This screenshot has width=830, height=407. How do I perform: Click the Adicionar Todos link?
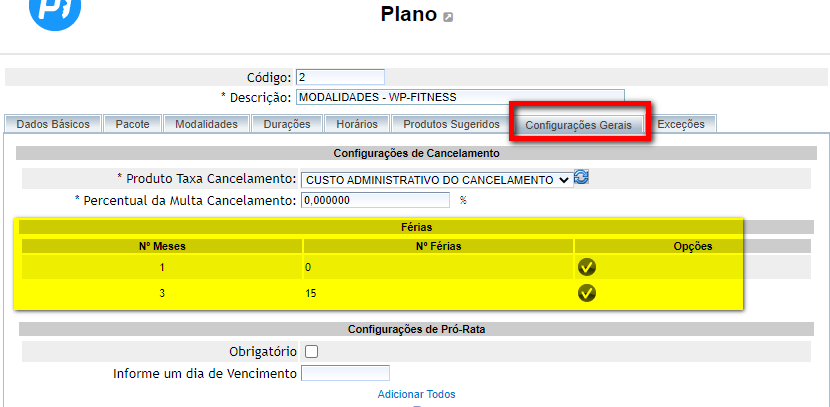[x=416, y=394]
